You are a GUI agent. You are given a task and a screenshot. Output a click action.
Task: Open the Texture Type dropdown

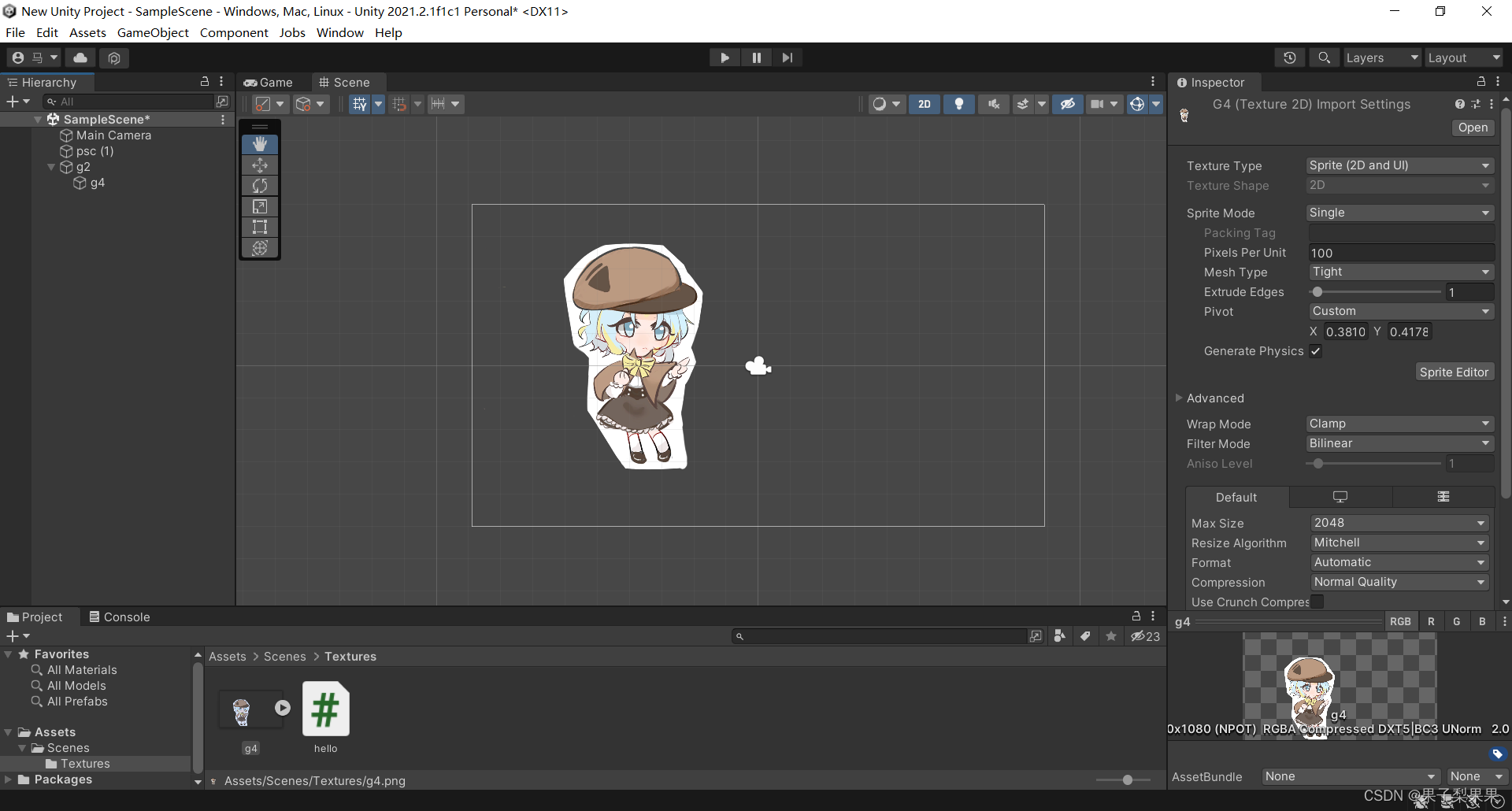coord(1400,165)
